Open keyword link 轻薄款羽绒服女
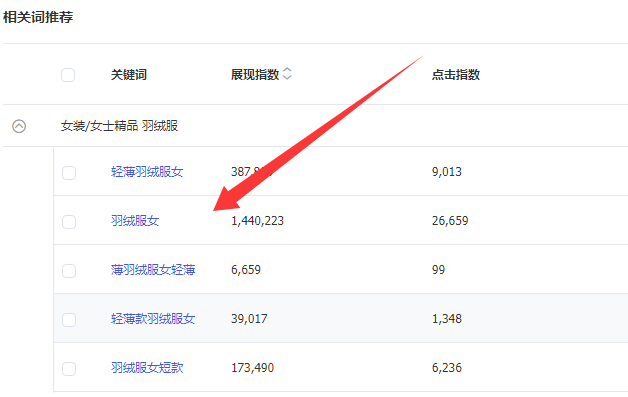 (153, 319)
